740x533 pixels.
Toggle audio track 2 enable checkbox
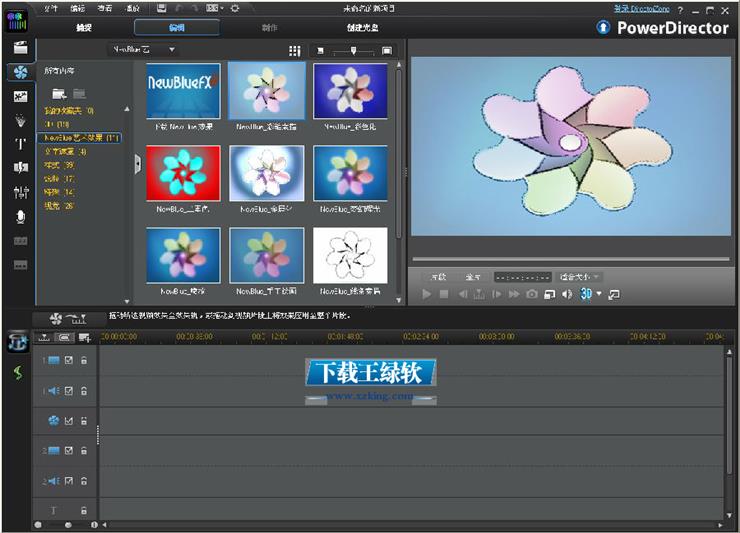pos(69,481)
